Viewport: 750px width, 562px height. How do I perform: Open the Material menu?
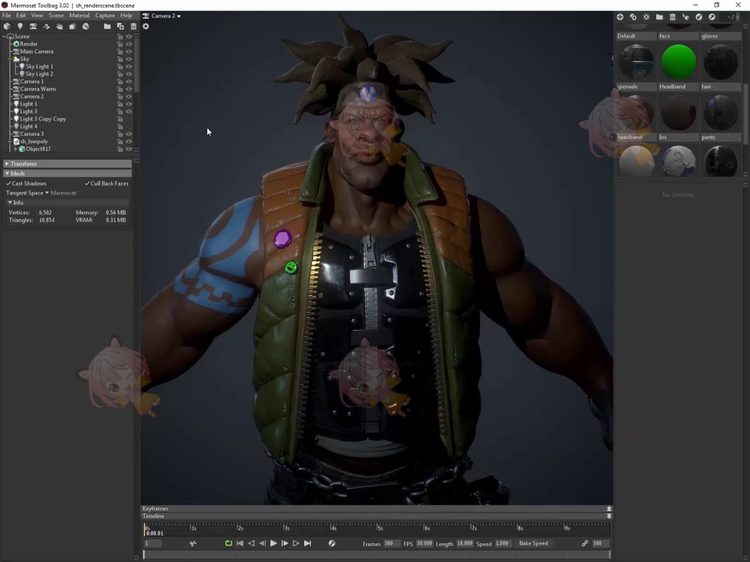coord(79,15)
